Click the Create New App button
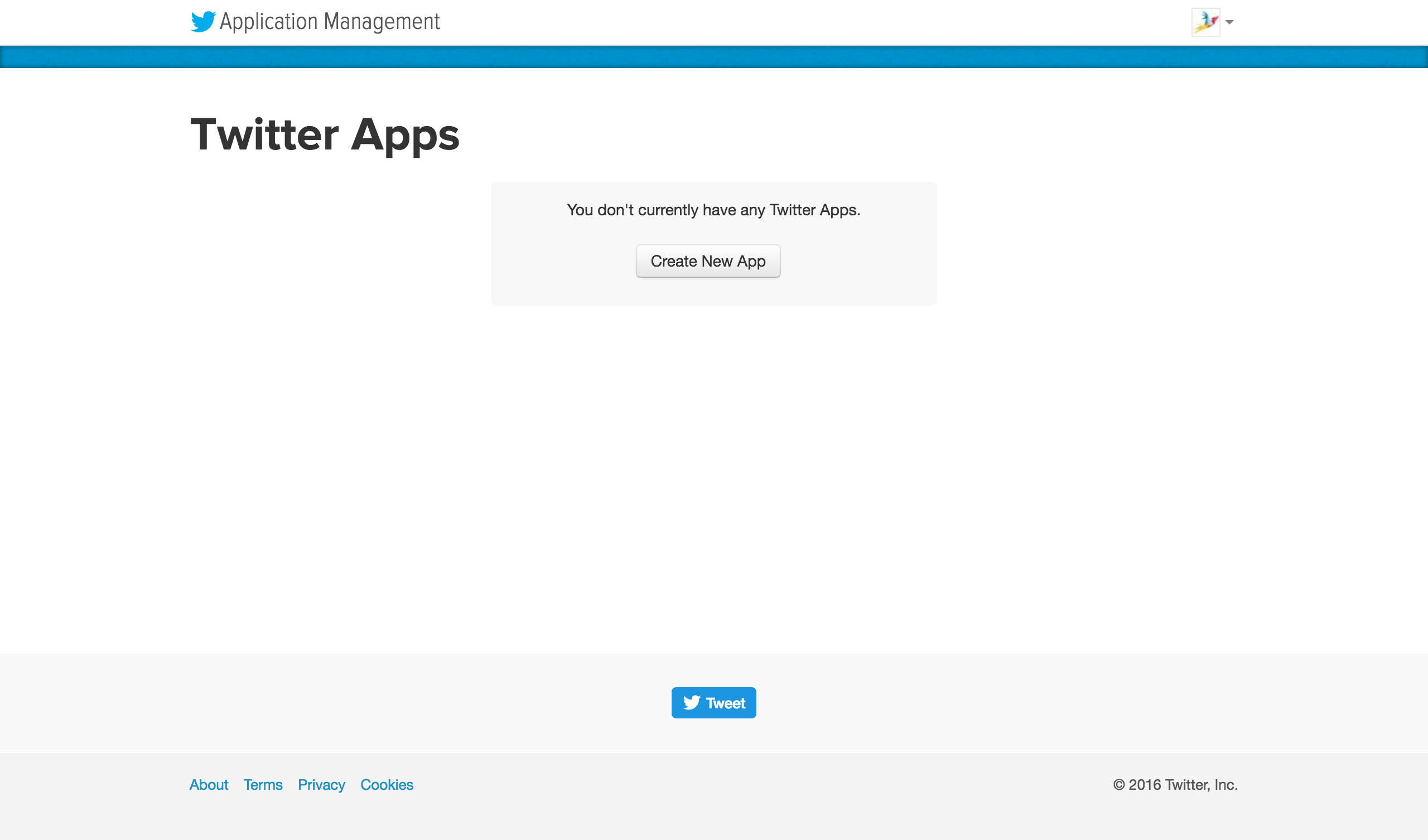This screenshot has height=840, width=1428. pos(708,260)
